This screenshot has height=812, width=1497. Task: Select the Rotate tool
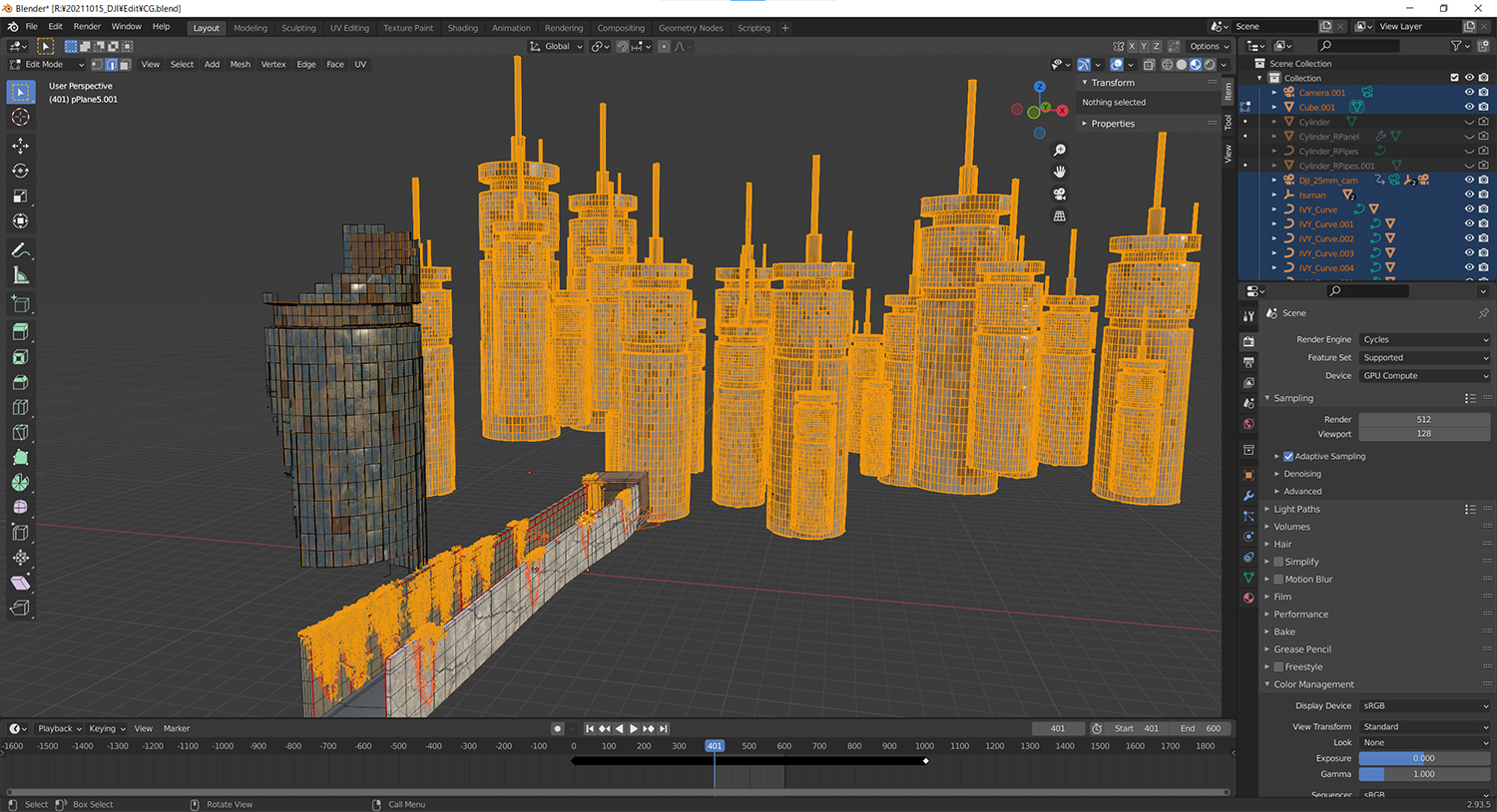pos(20,171)
